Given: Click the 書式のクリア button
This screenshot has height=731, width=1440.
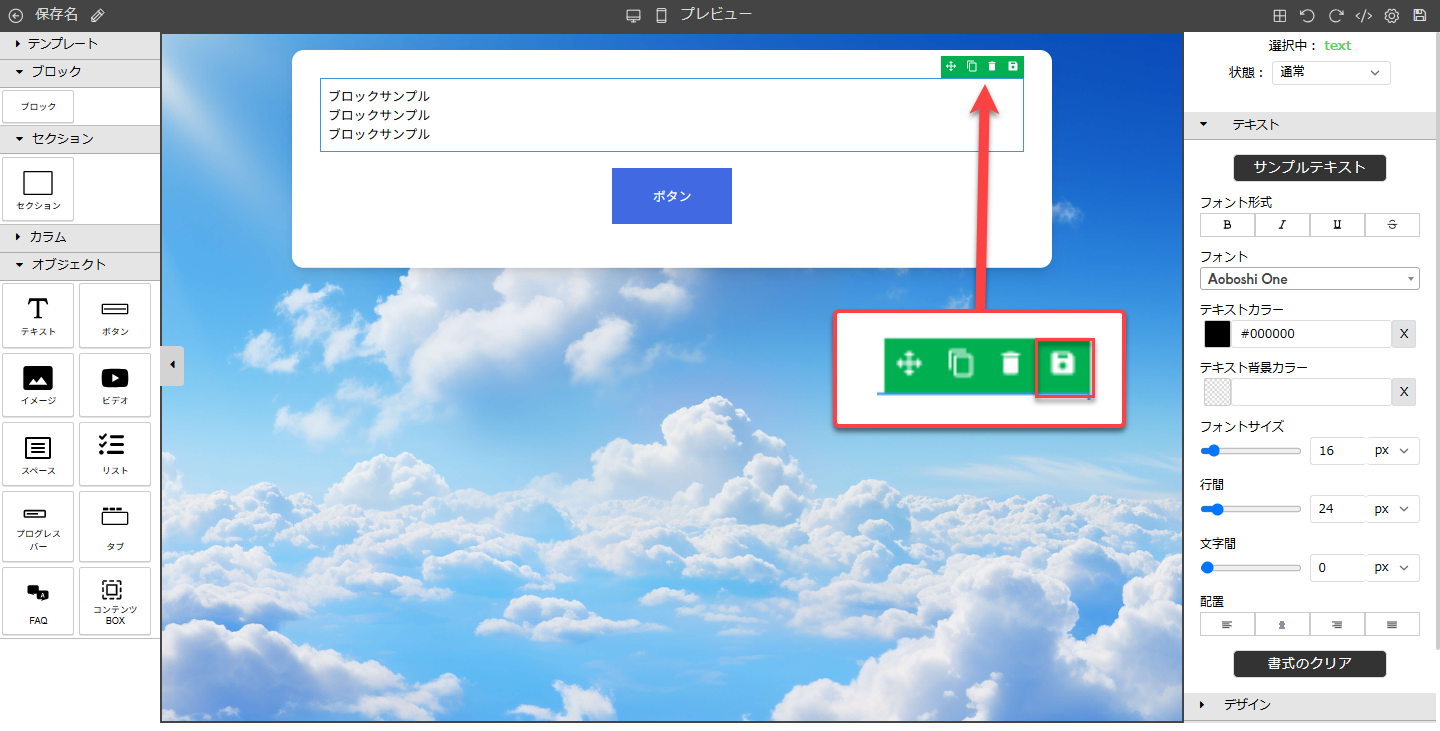Looking at the screenshot, I should click(x=1309, y=664).
